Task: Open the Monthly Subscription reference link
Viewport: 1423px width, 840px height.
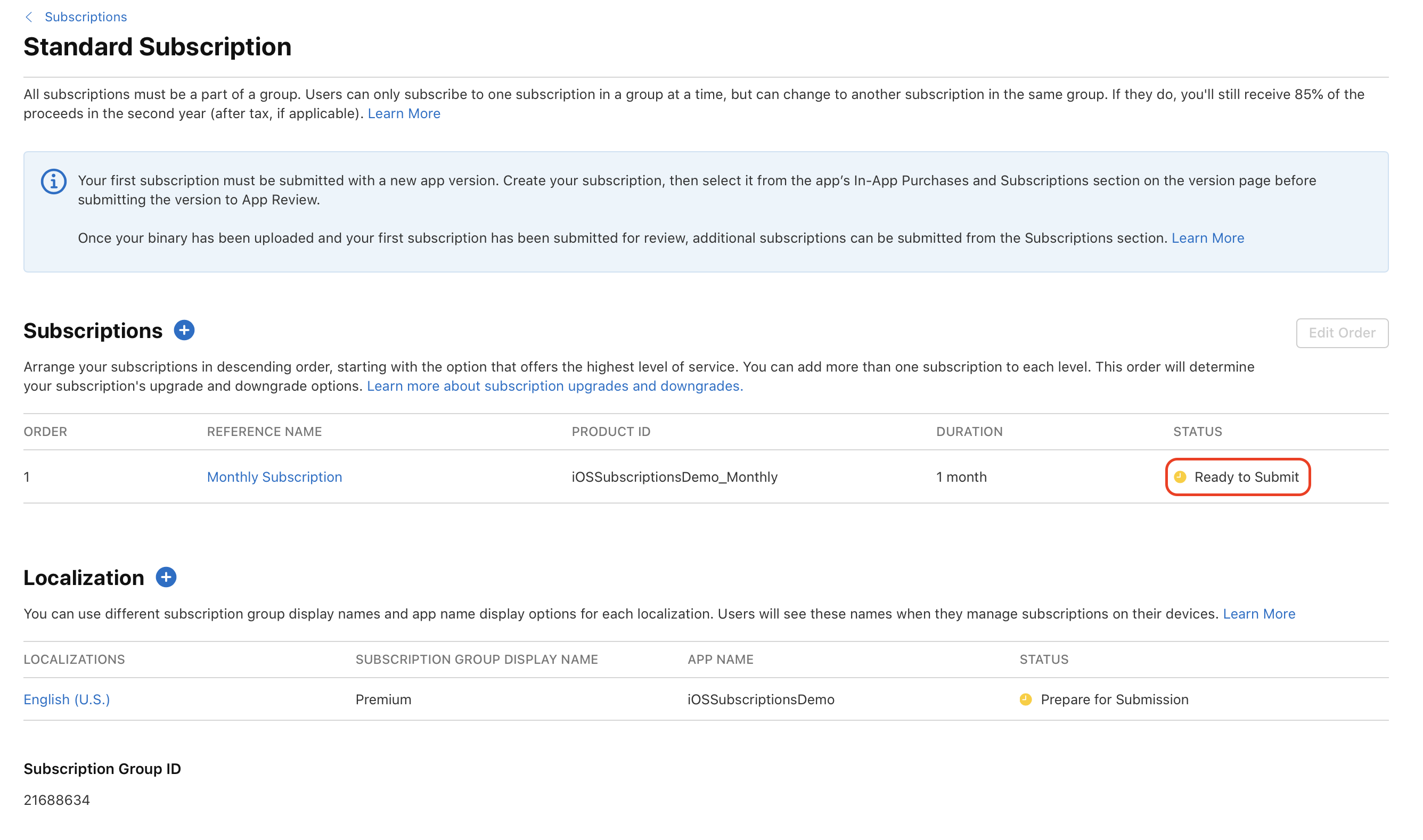Action: tap(274, 476)
